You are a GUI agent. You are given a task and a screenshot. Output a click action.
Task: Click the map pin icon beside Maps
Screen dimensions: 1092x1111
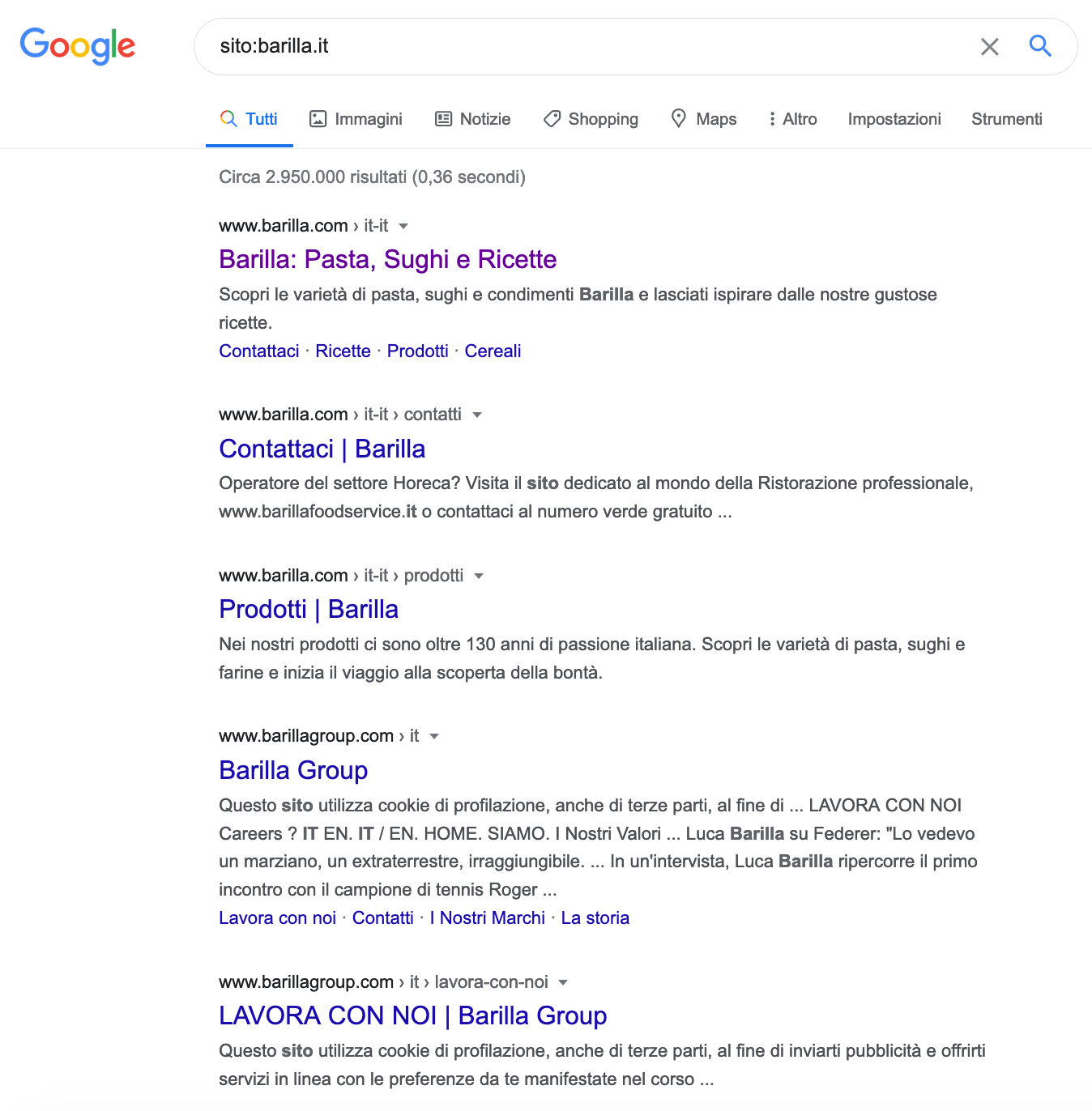point(679,118)
